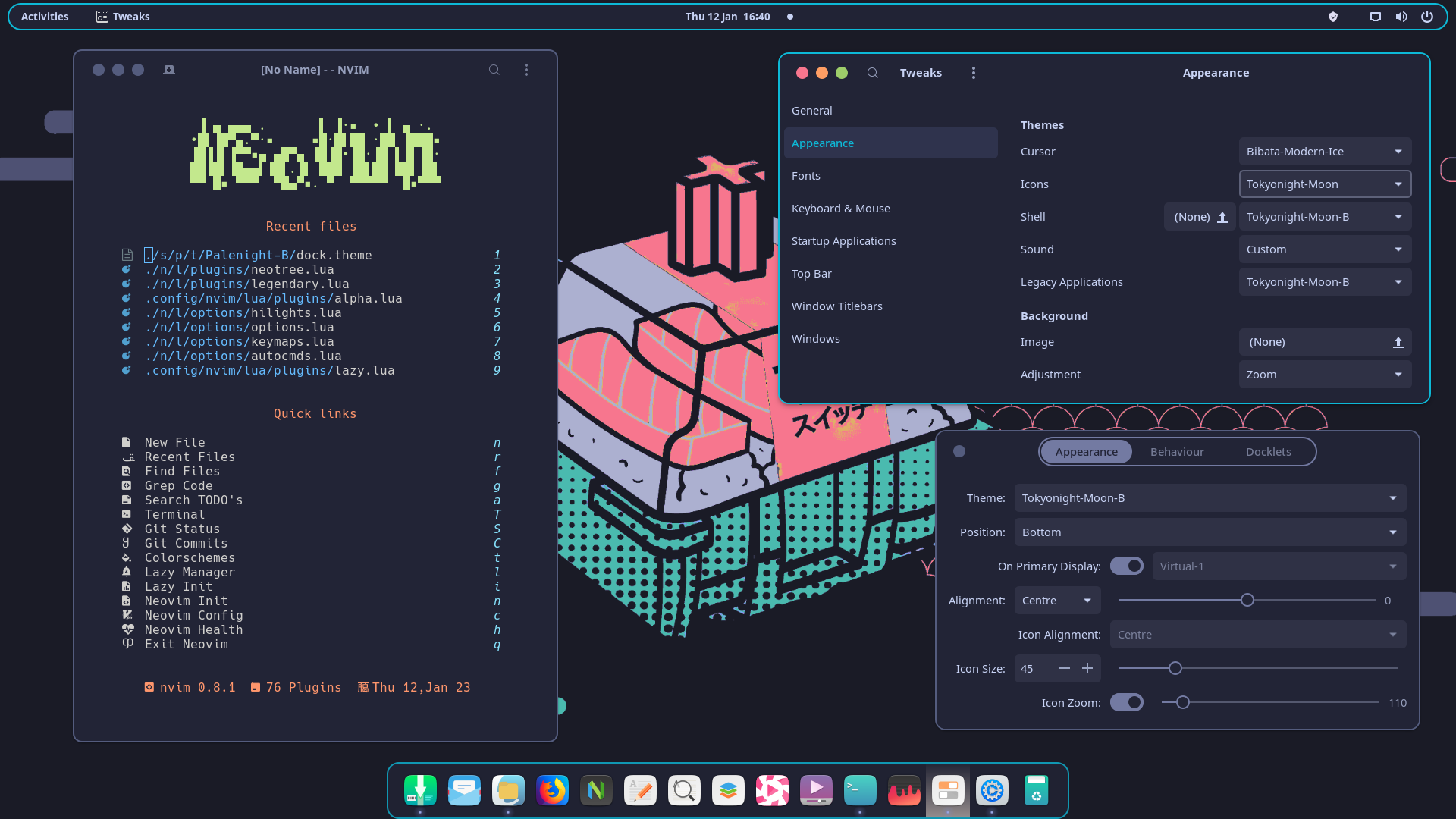Open the NVIM window three-dot menu
The image size is (1456, 819).
[x=526, y=70]
